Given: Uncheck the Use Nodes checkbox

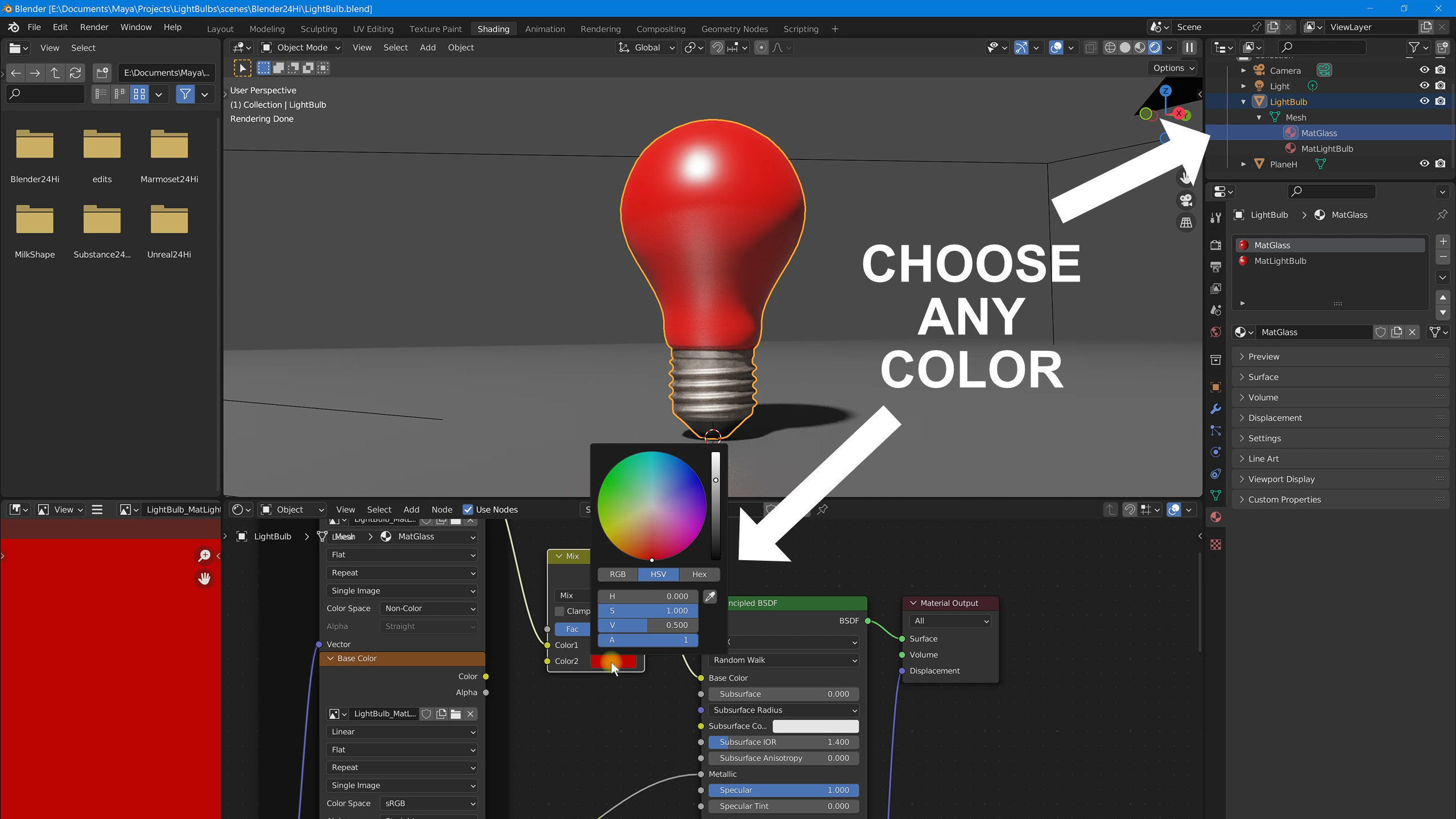Looking at the screenshot, I should tap(468, 510).
